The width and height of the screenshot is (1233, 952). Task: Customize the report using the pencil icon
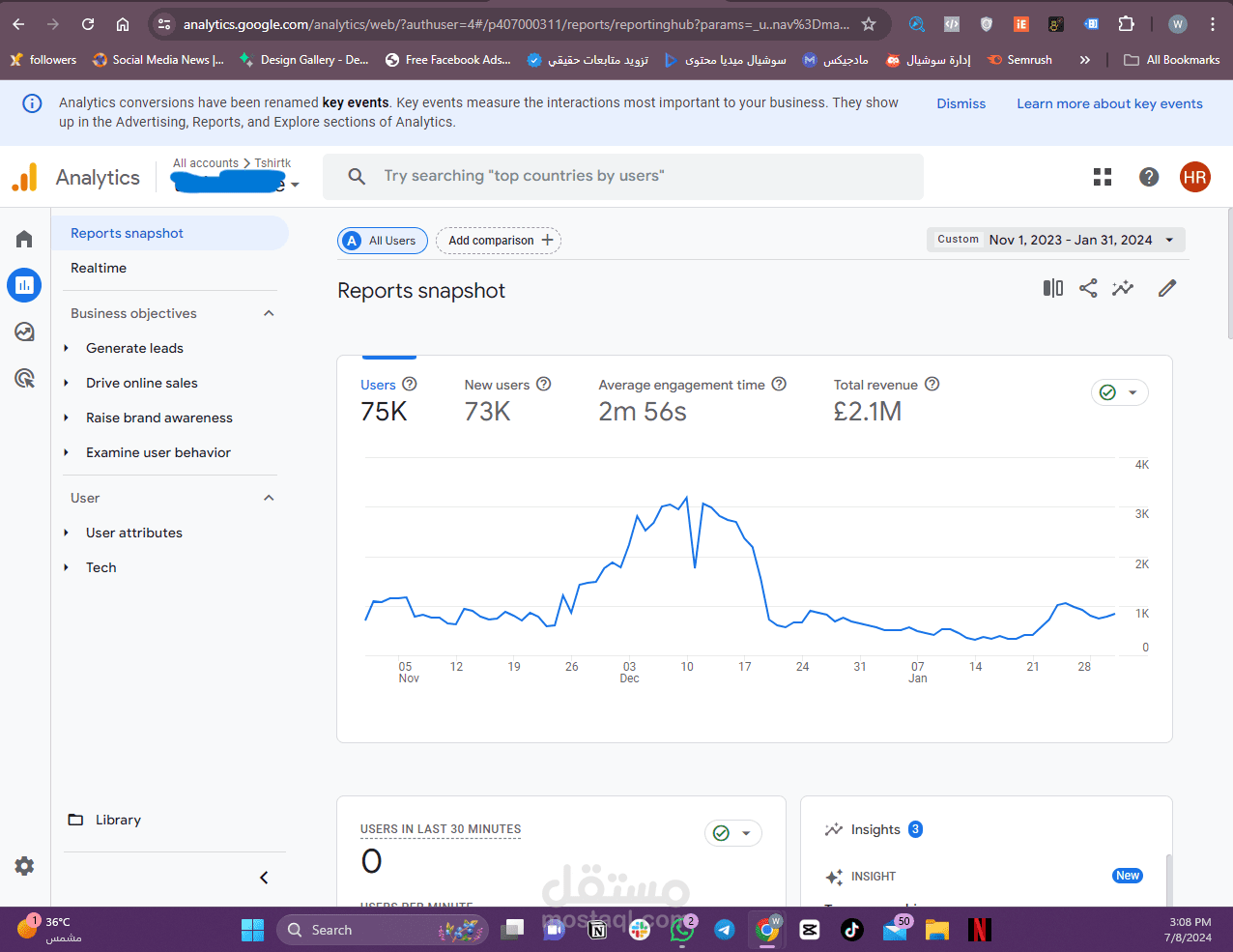coord(1166,288)
